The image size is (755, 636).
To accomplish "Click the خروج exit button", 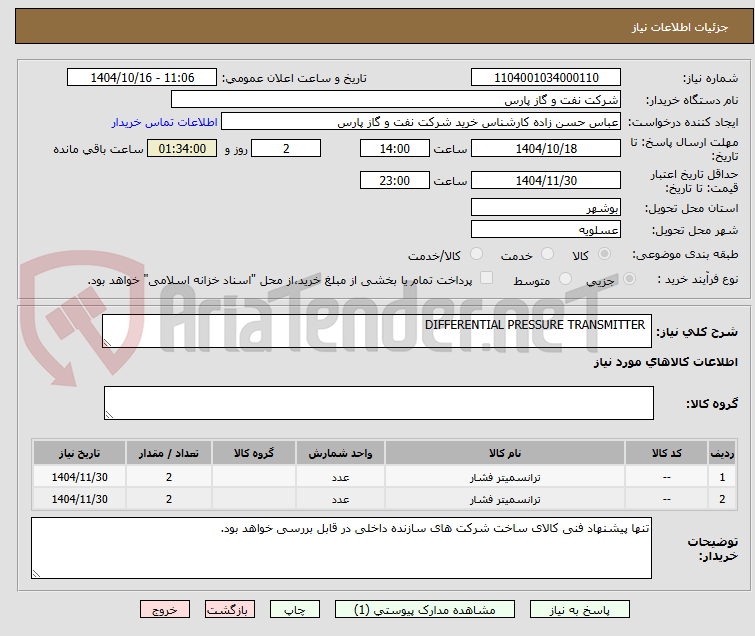I will (x=165, y=610).
